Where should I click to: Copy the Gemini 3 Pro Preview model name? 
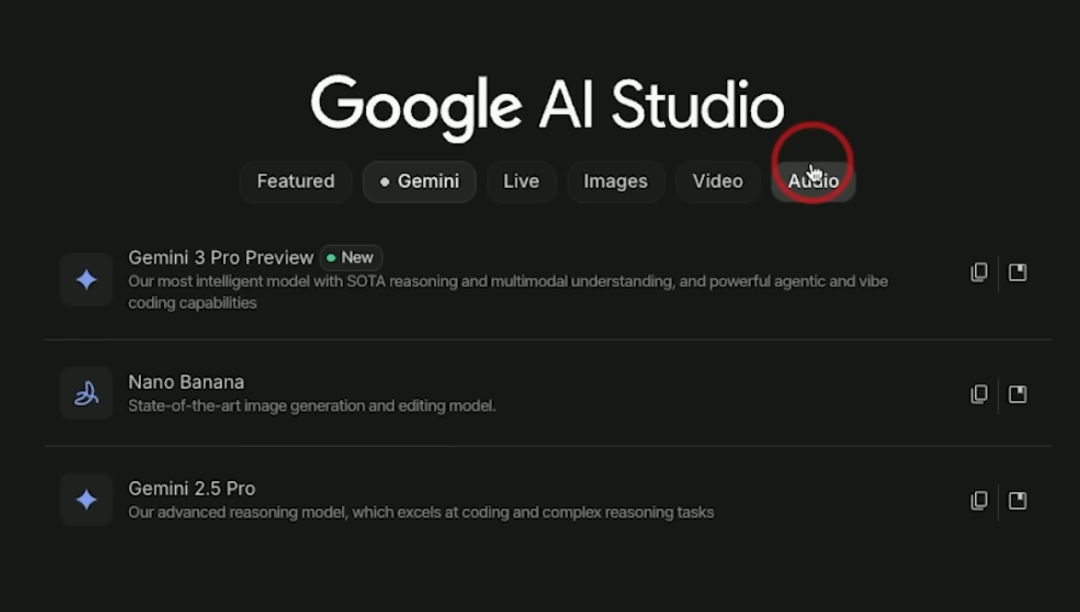[979, 273]
